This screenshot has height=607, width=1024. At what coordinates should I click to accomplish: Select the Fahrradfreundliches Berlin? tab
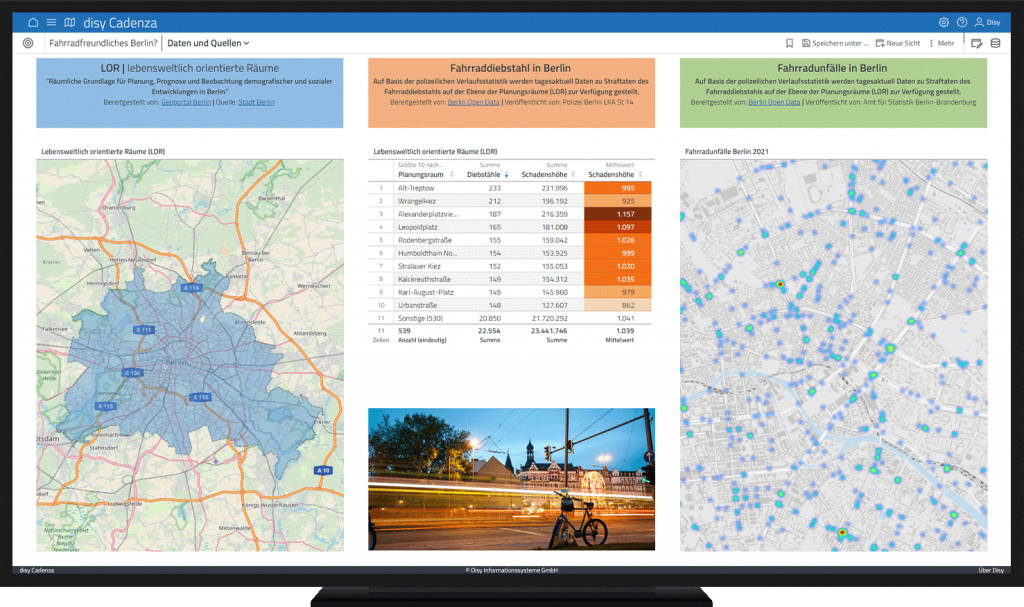(x=103, y=43)
